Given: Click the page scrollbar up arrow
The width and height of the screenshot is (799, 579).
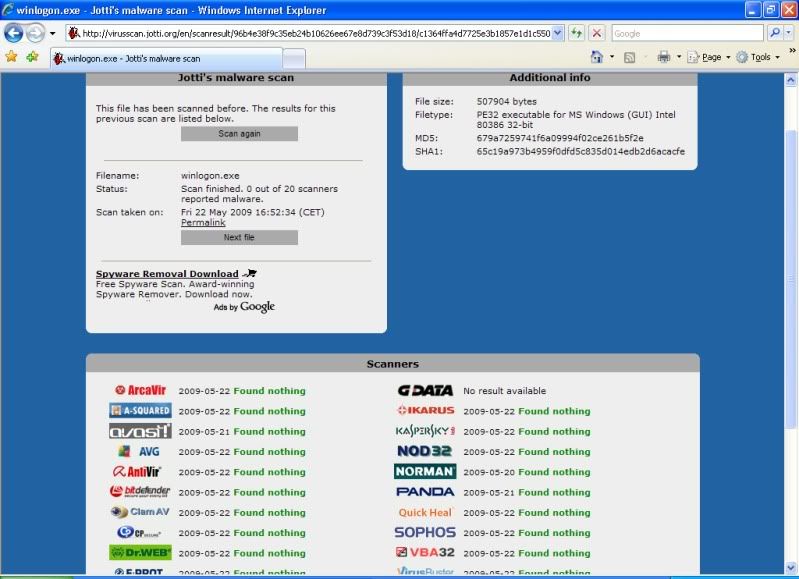Looking at the screenshot, I should coord(791,80).
